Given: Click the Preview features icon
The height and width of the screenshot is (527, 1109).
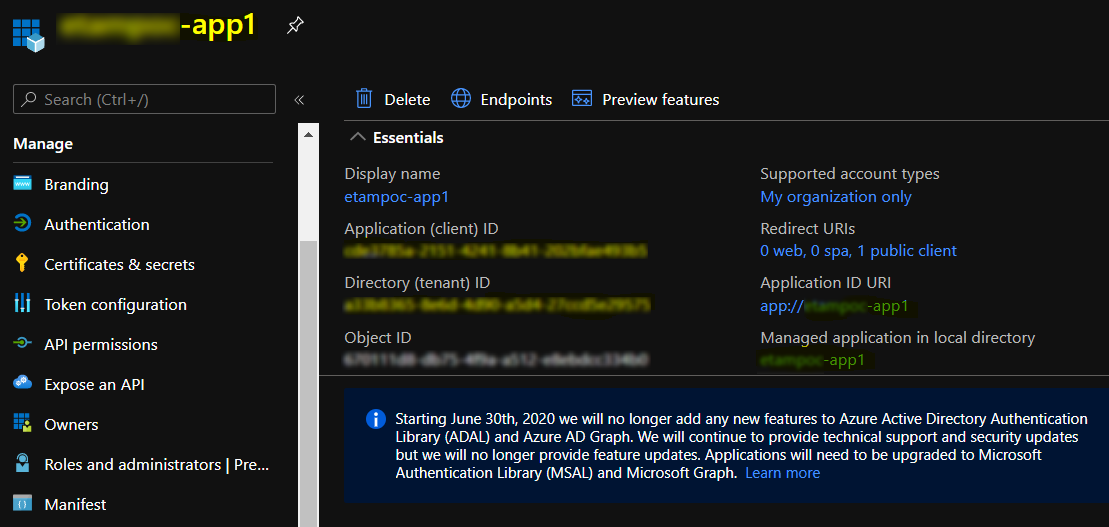Looking at the screenshot, I should pyautogui.click(x=581, y=98).
